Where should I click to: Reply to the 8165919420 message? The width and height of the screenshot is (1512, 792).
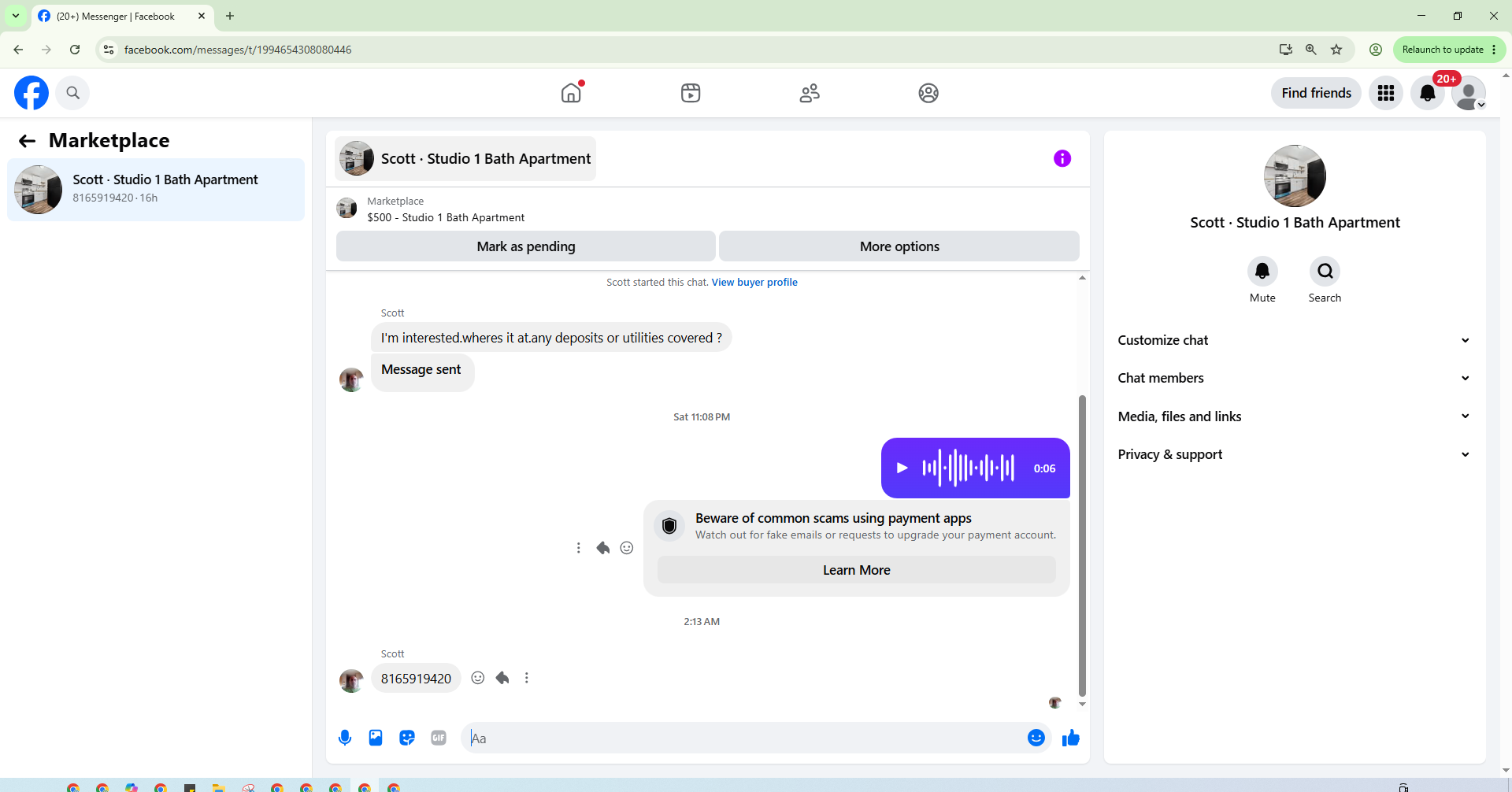pyautogui.click(x=502, y=678)
